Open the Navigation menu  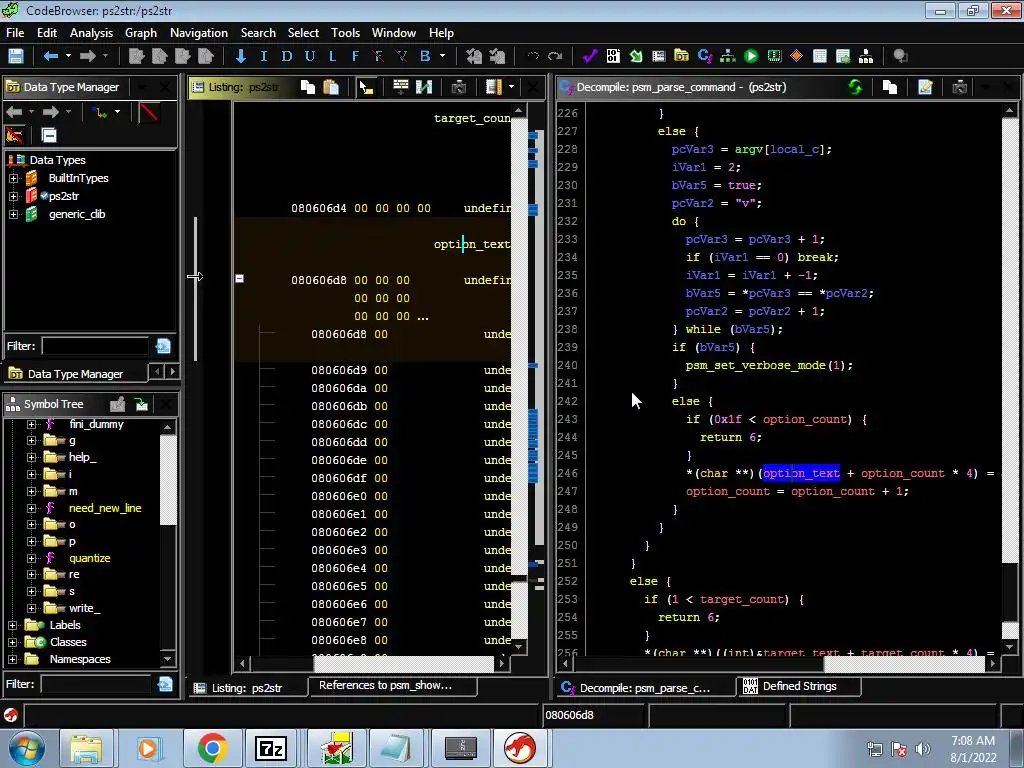tap(199, 33)
